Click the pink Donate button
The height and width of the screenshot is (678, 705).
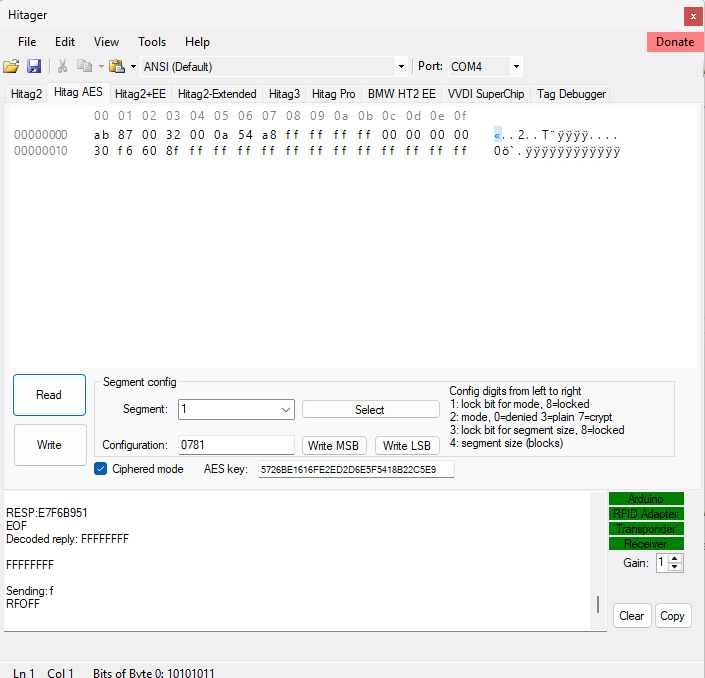(675, 42)
